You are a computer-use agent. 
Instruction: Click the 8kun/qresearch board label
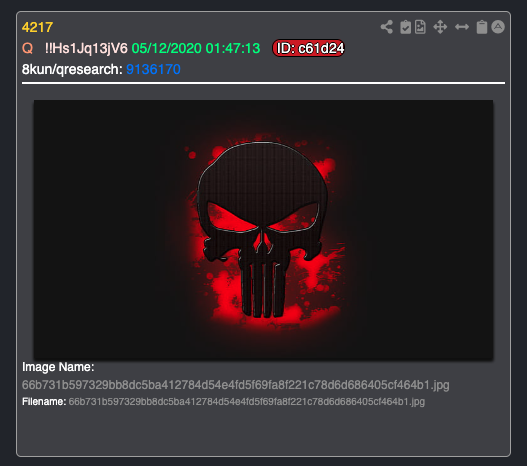pos(72,69)
